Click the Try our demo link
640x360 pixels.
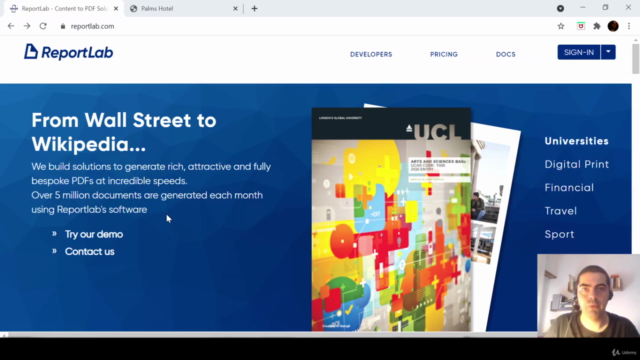coord(94,234)
